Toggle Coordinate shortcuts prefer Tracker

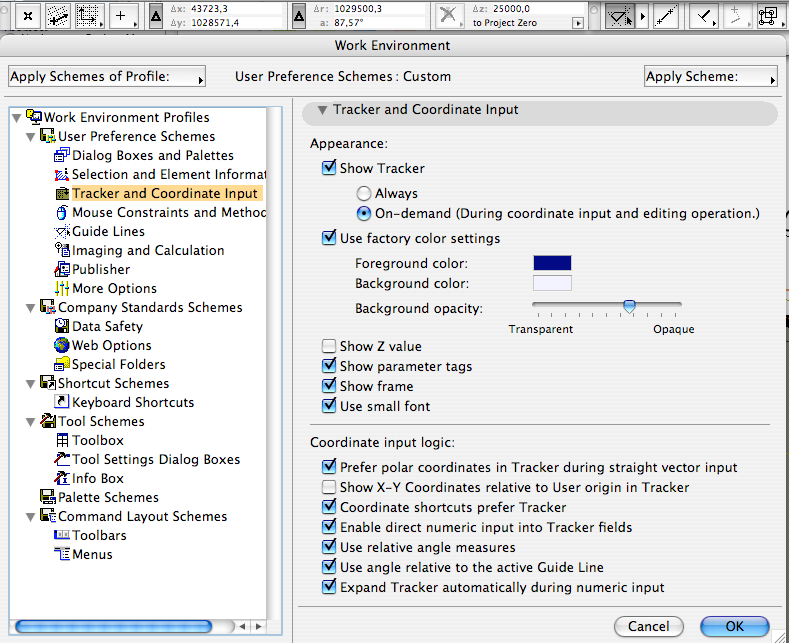[329, 506]
